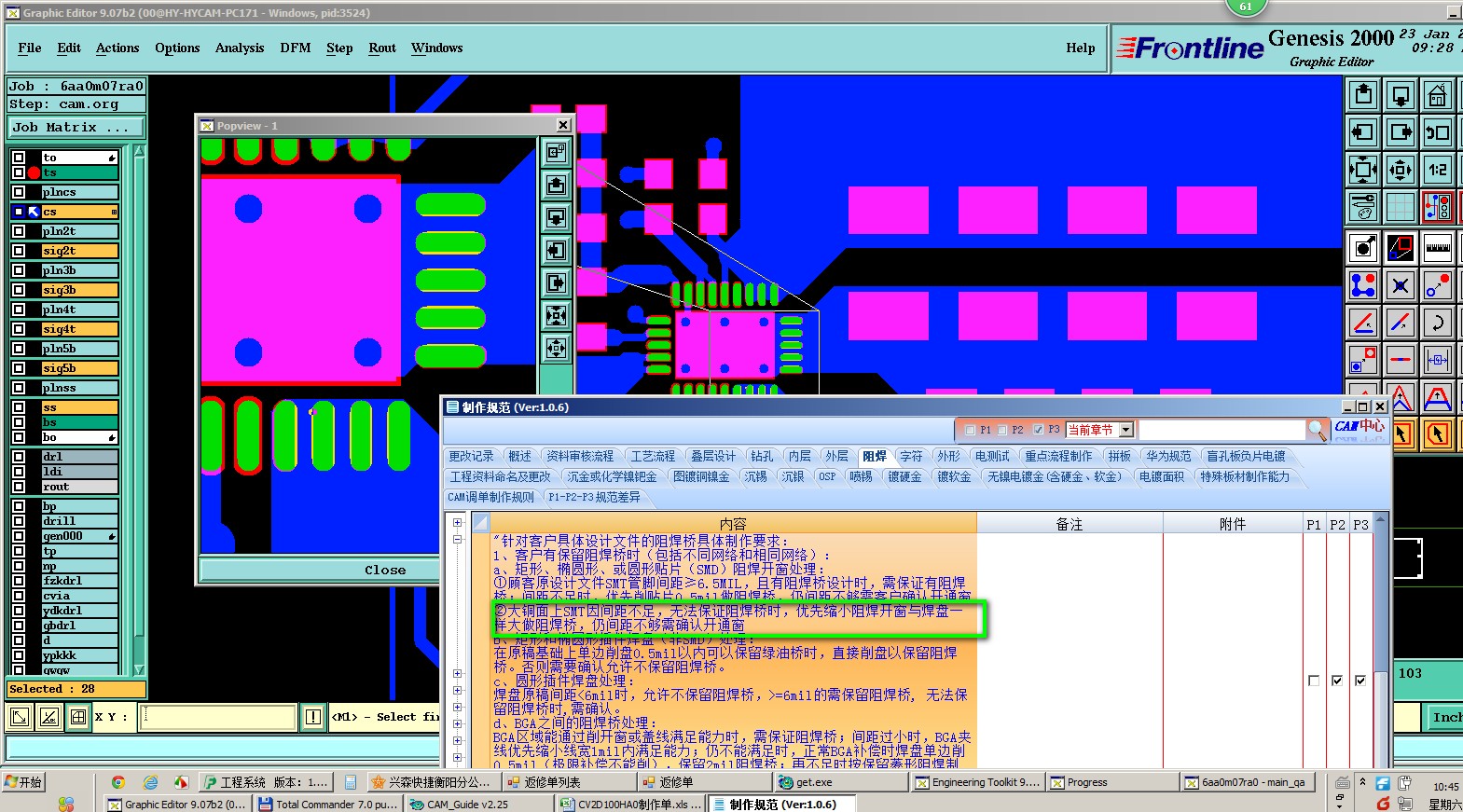Click the pan right icon

[x=1401, y=132]
